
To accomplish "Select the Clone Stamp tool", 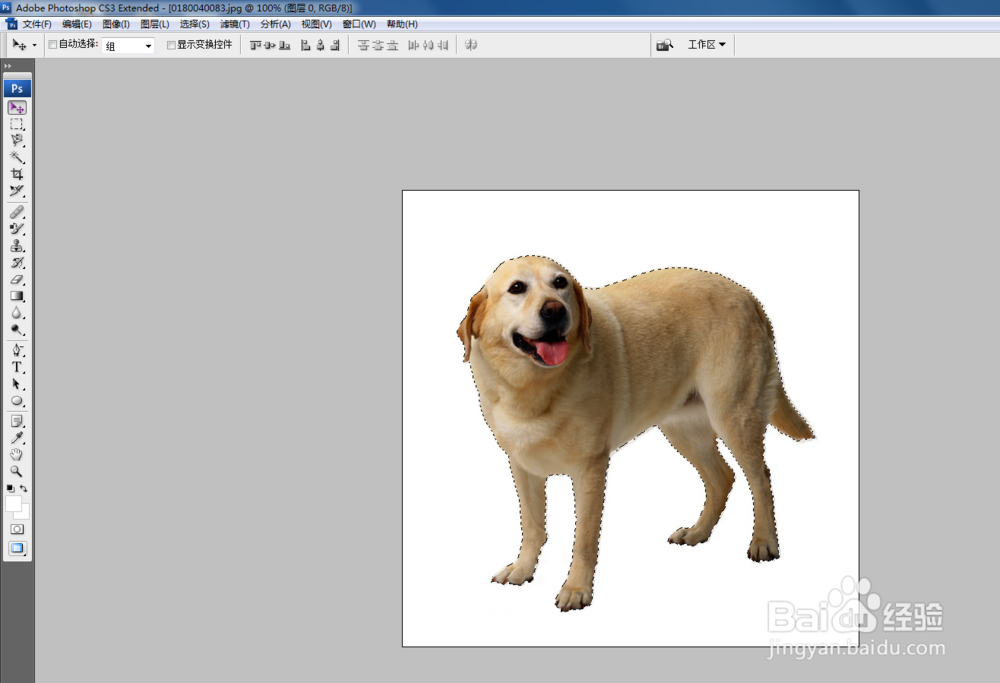I will coord(17,246).
